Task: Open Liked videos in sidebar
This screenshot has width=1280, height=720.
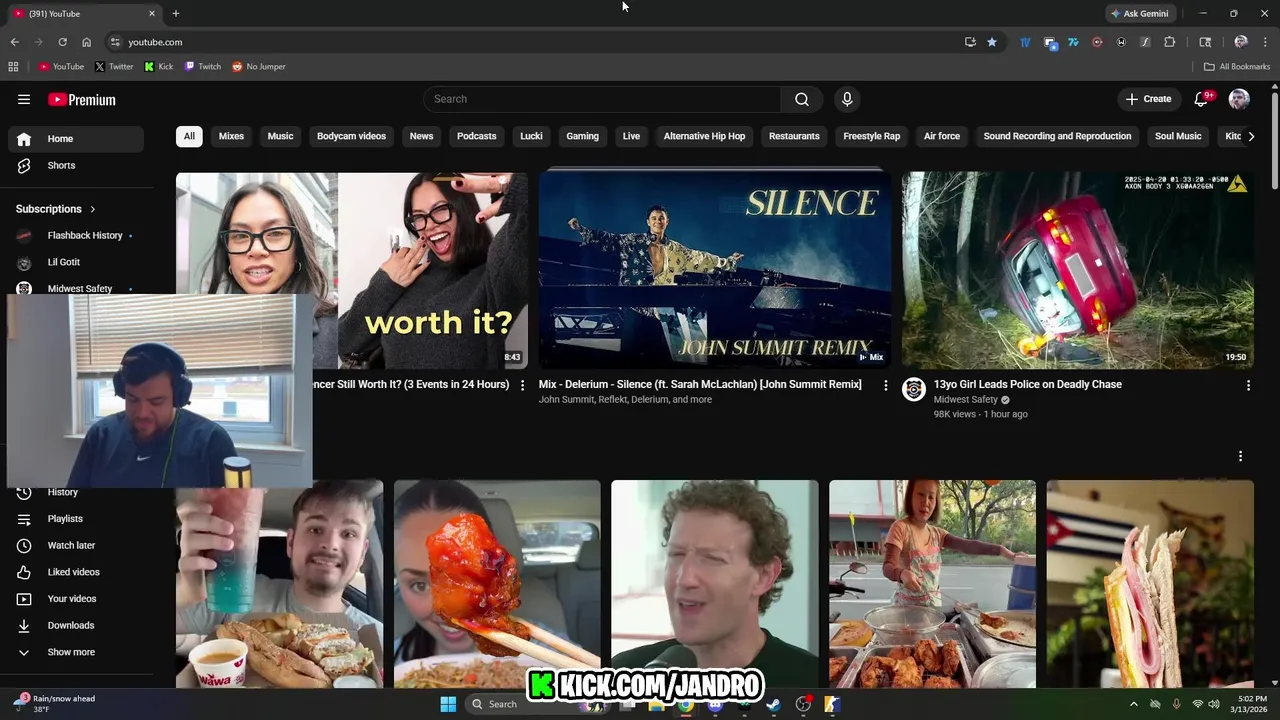Action: (x=76, y=572)
